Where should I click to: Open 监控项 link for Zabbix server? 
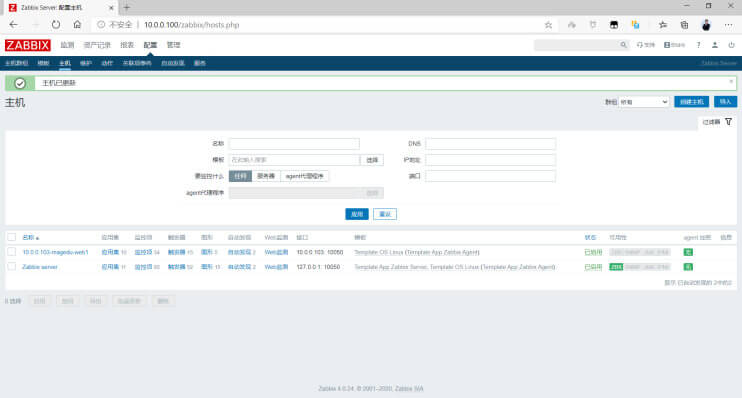143,267
